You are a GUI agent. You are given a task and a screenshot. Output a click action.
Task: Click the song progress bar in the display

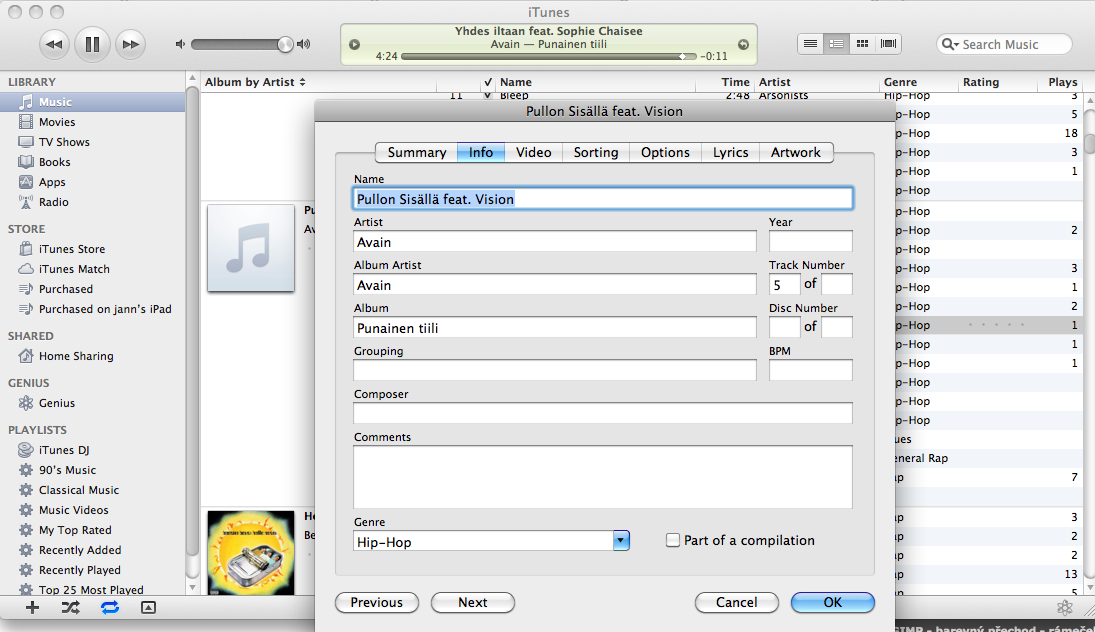click(x=548, y=57)
